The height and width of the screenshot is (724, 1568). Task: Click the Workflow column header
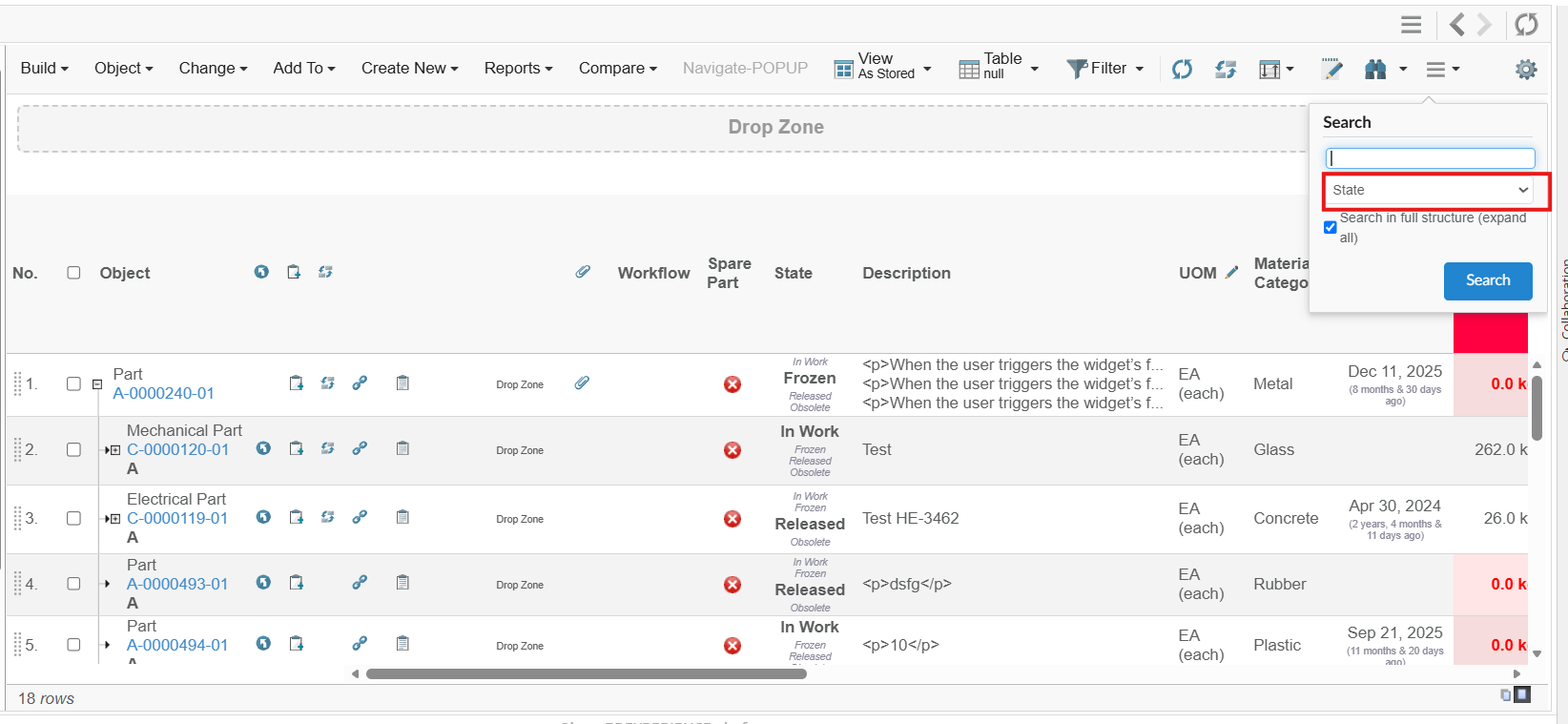653,273
